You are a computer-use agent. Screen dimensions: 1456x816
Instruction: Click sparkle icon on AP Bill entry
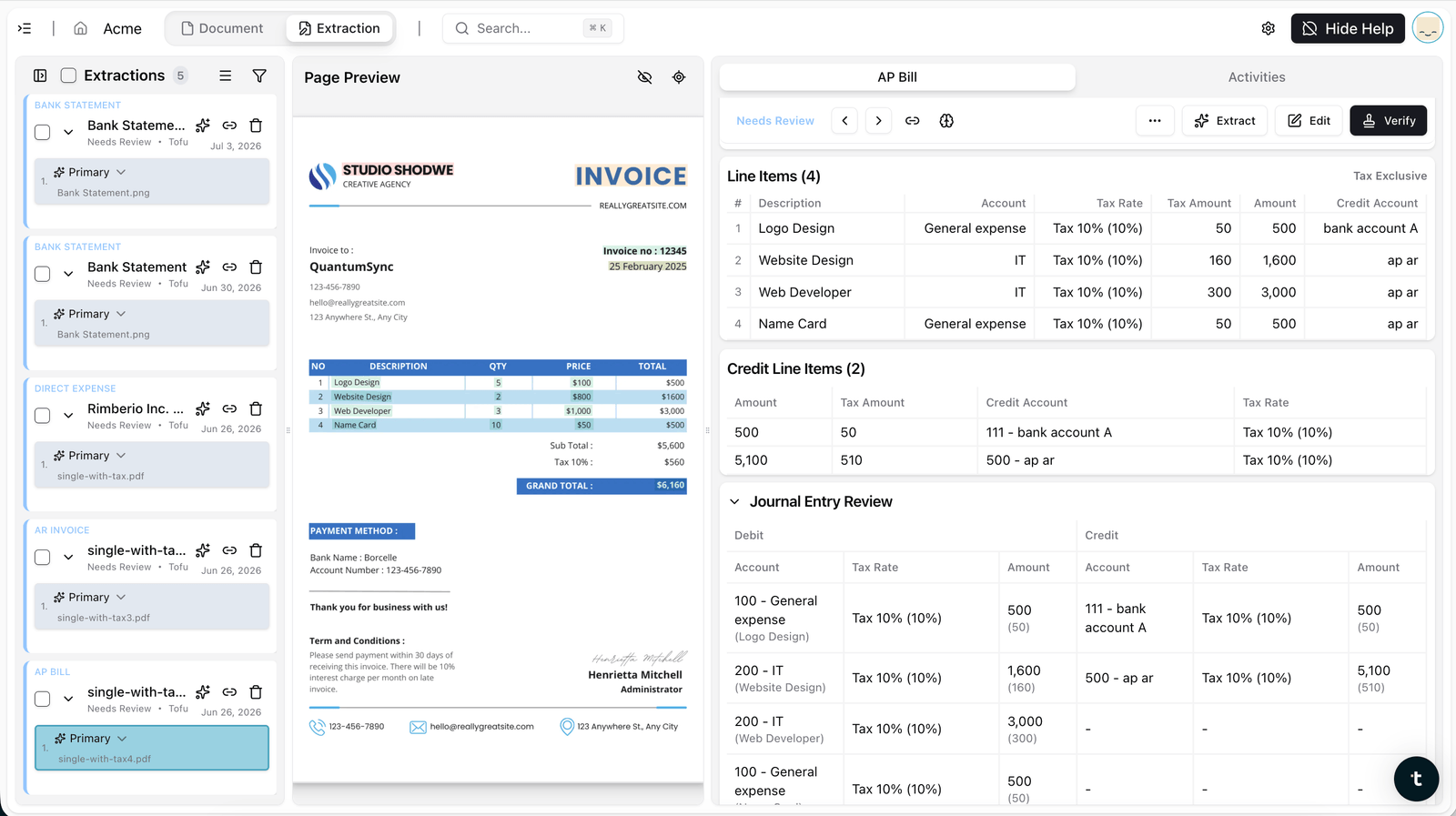pyautogui.click(x=203, y=692)
